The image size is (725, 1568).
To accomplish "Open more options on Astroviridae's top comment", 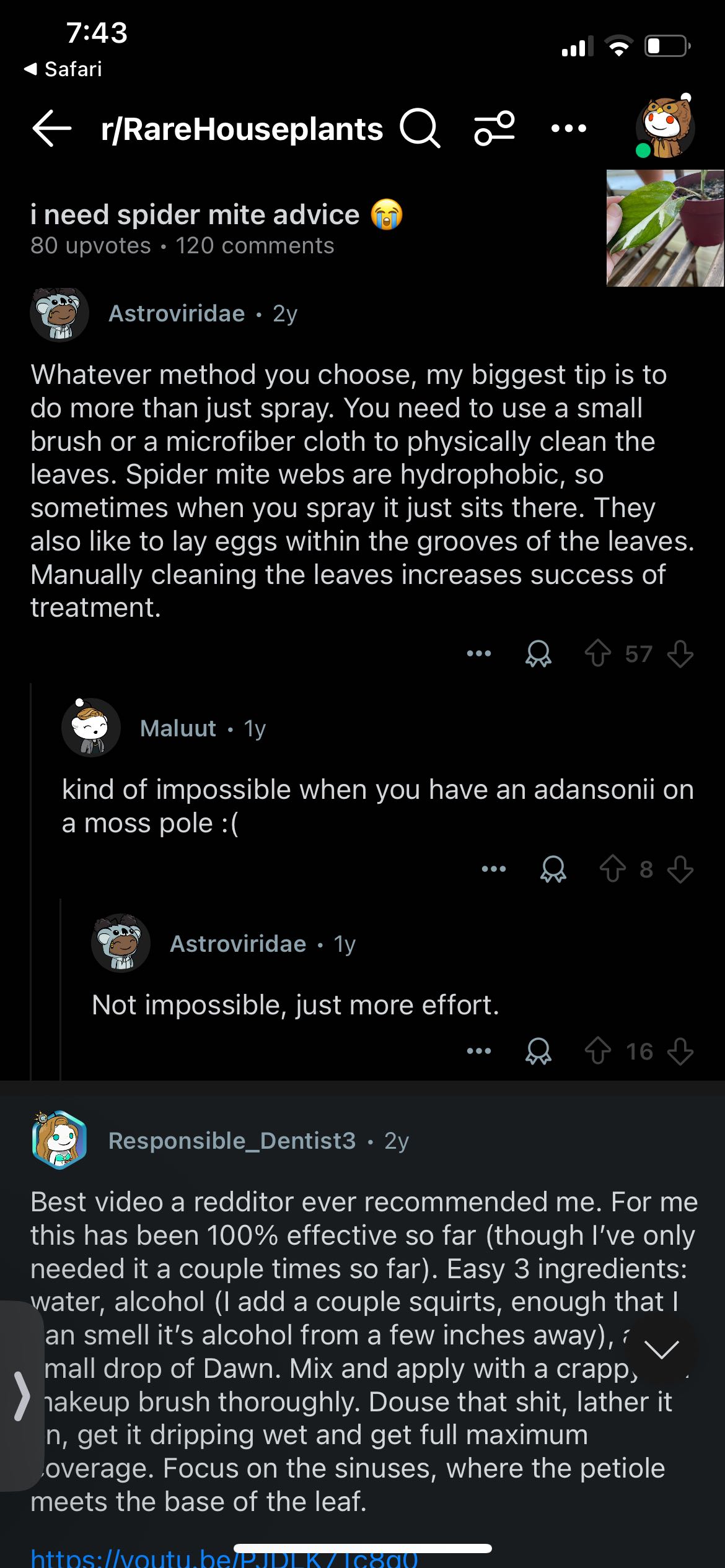I will 479,653.
